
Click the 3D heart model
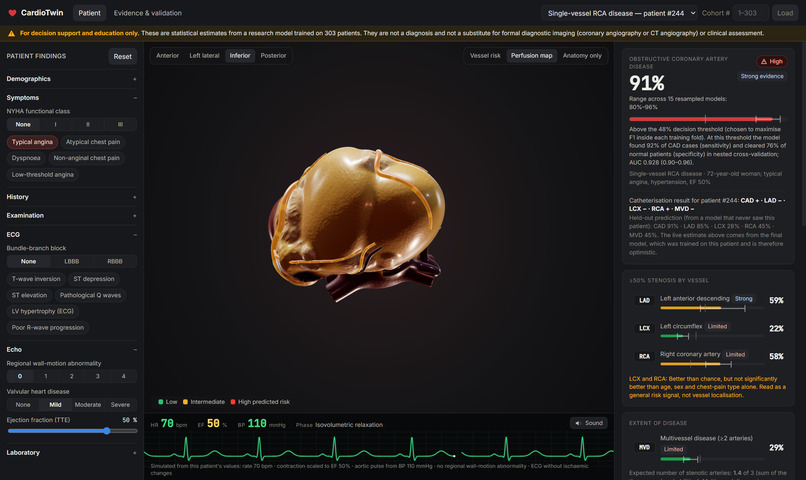click(x=357, y=224)
